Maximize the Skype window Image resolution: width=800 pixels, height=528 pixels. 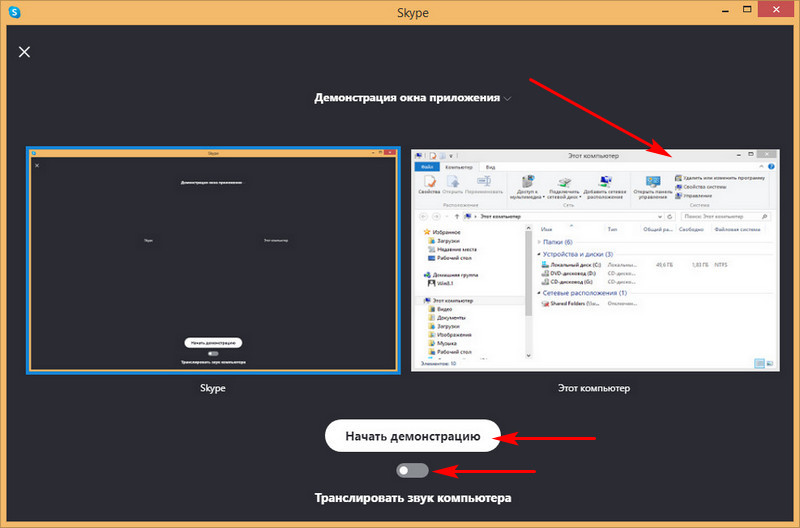coord(747,10)
